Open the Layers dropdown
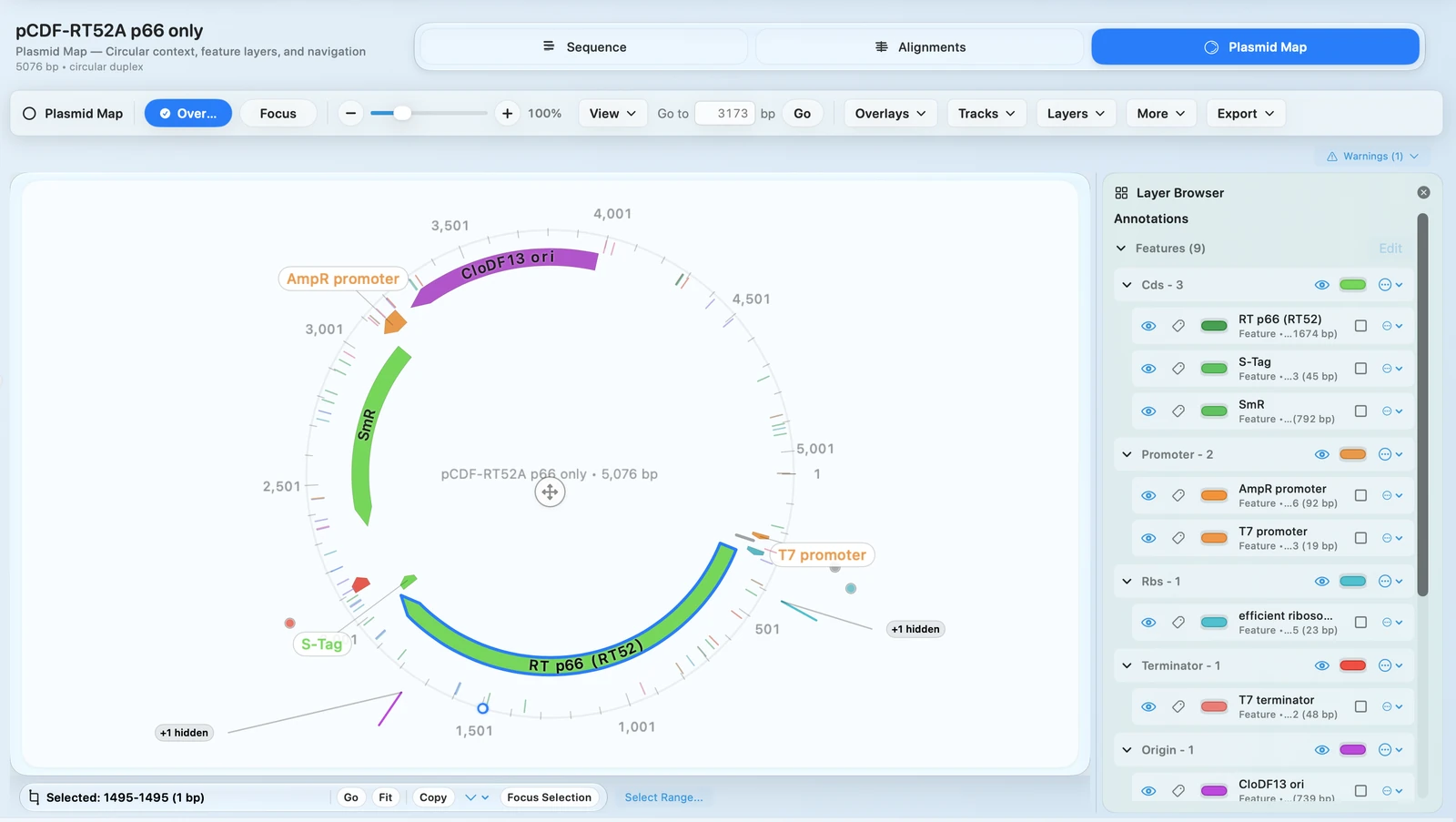Image resolution: width=1456 pixels, height=822 pixels. click(x=1076, y=114)
